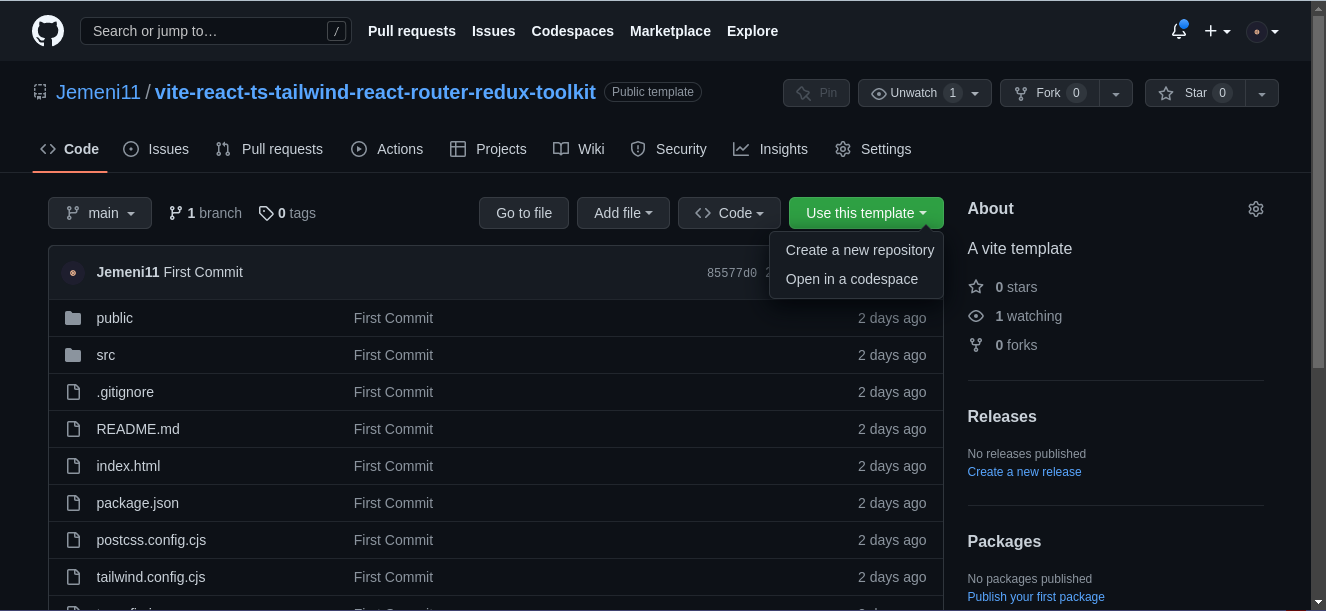Image resolution: width=1326 pixels, height=611 pixels.
Task: Open the user avatar menu
Action: 1262,31
